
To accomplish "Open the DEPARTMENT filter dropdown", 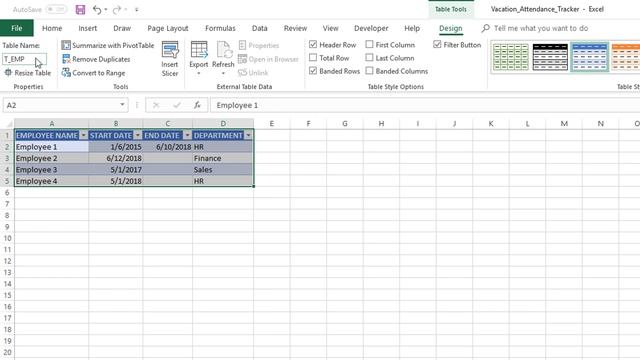I will pos(248,136).
